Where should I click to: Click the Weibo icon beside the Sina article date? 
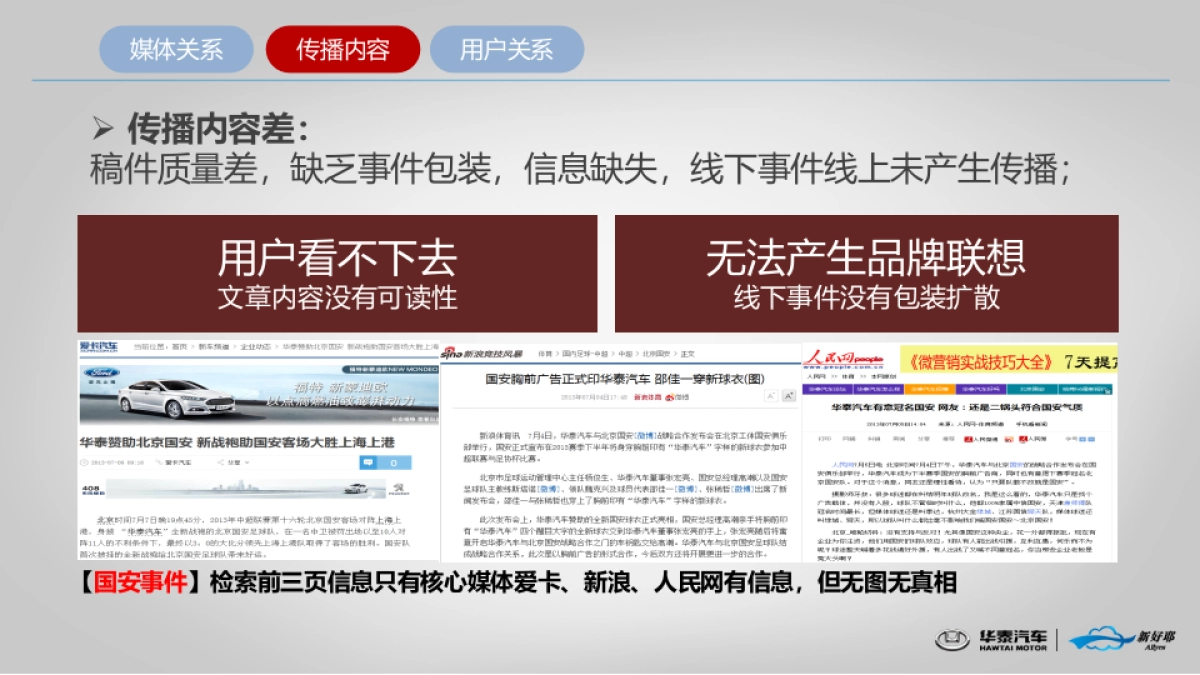pyautogui.click(x=671, y=398)
